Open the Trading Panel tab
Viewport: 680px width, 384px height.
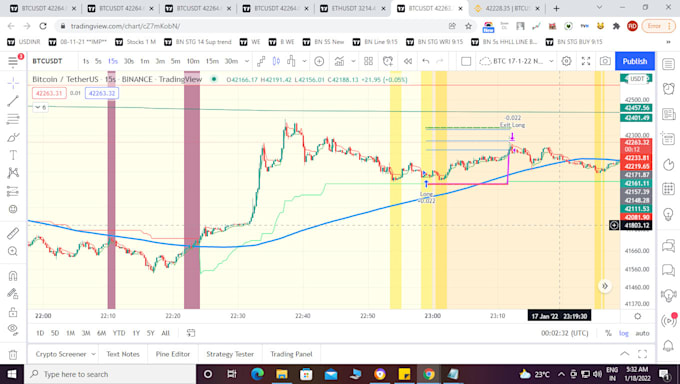[291, 354]
